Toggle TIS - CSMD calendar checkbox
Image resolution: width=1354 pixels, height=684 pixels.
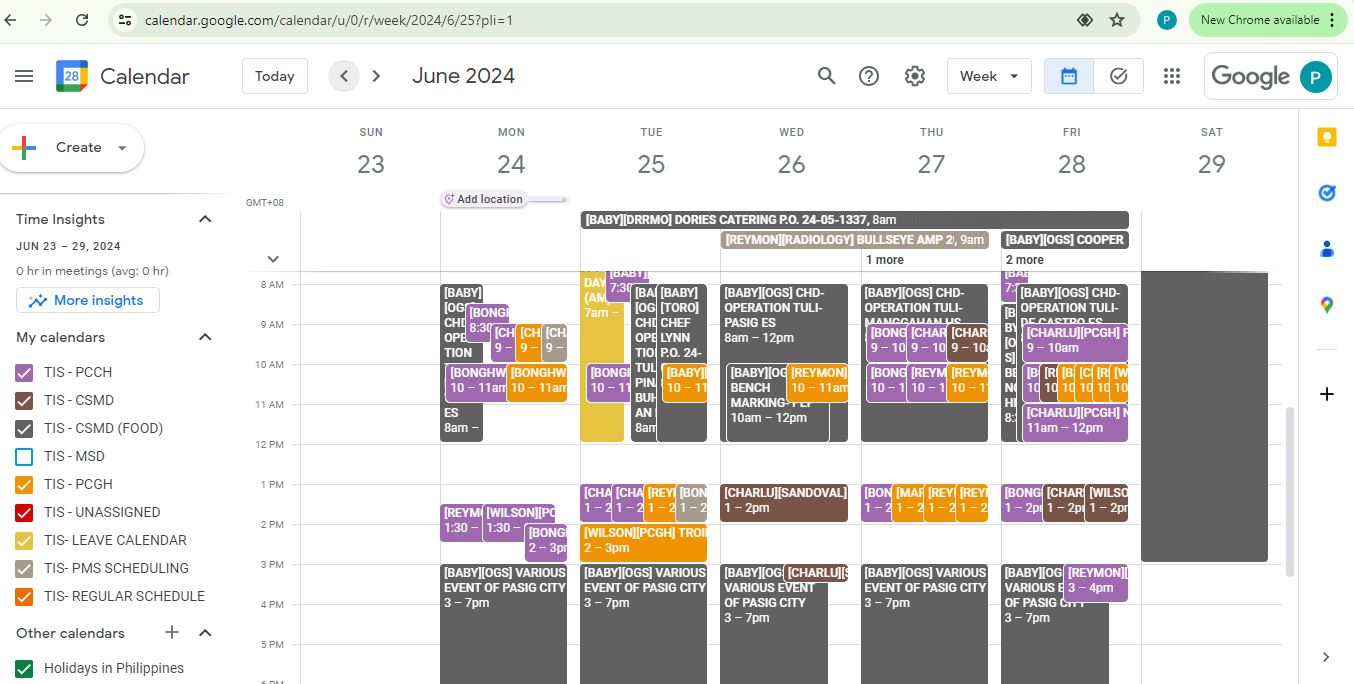click(x=25, y=400)
